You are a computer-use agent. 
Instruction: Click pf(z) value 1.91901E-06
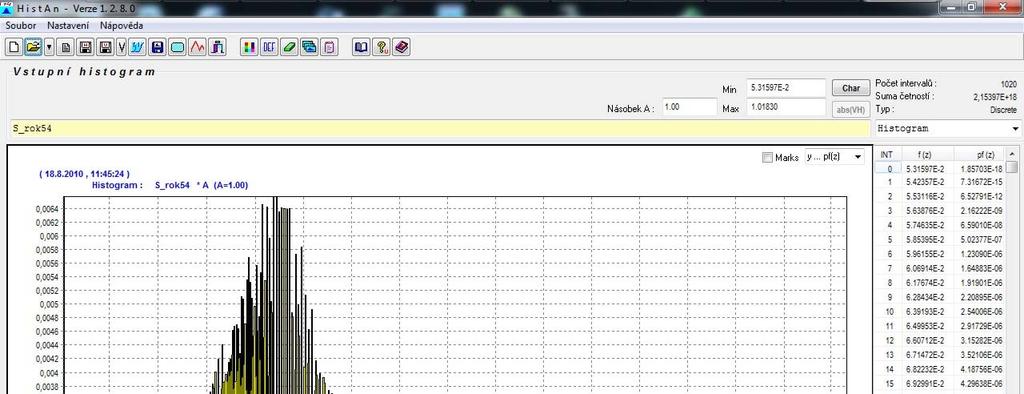[x=981, y=282]
